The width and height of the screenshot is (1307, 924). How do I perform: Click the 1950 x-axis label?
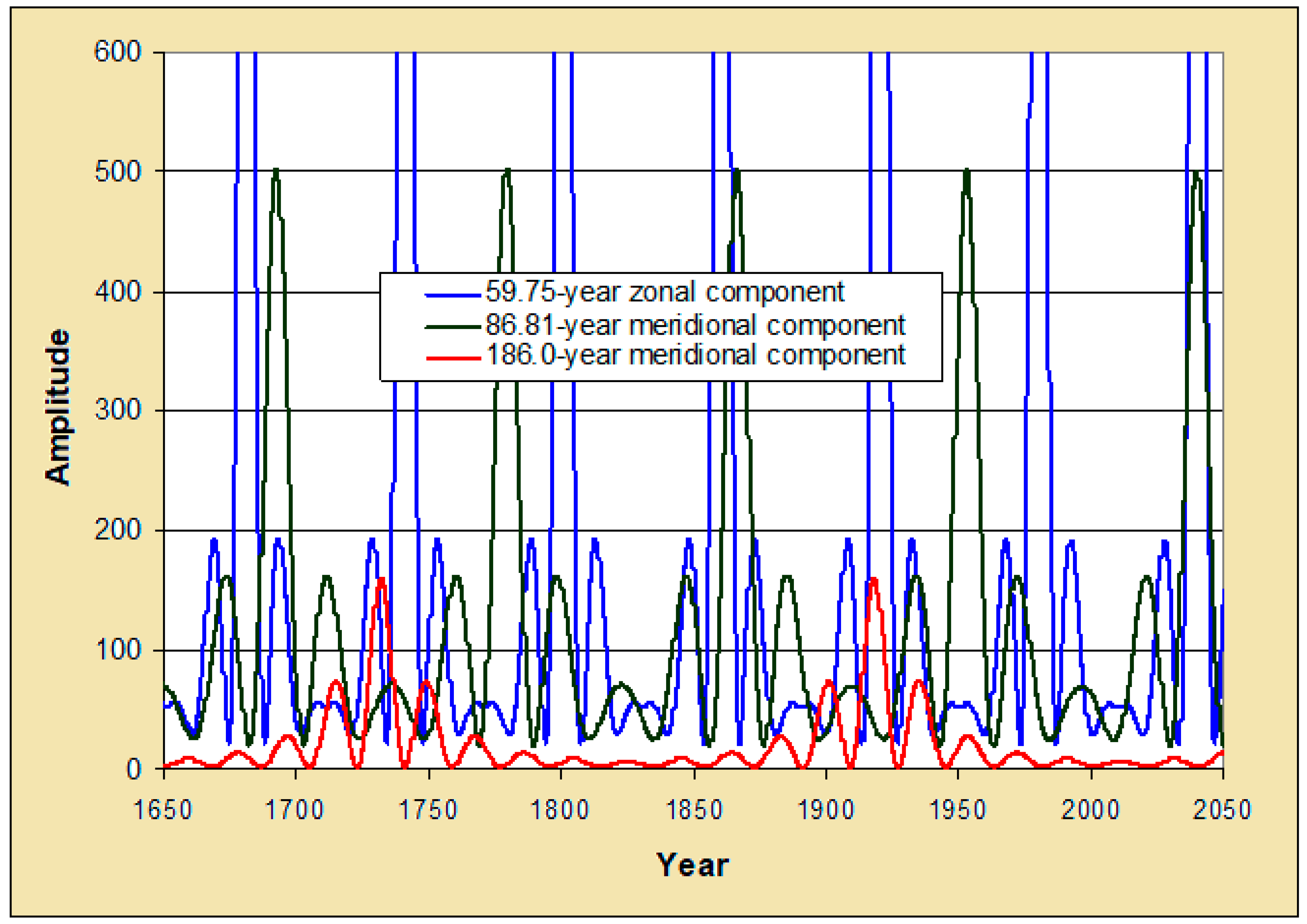tap(958, 809)
